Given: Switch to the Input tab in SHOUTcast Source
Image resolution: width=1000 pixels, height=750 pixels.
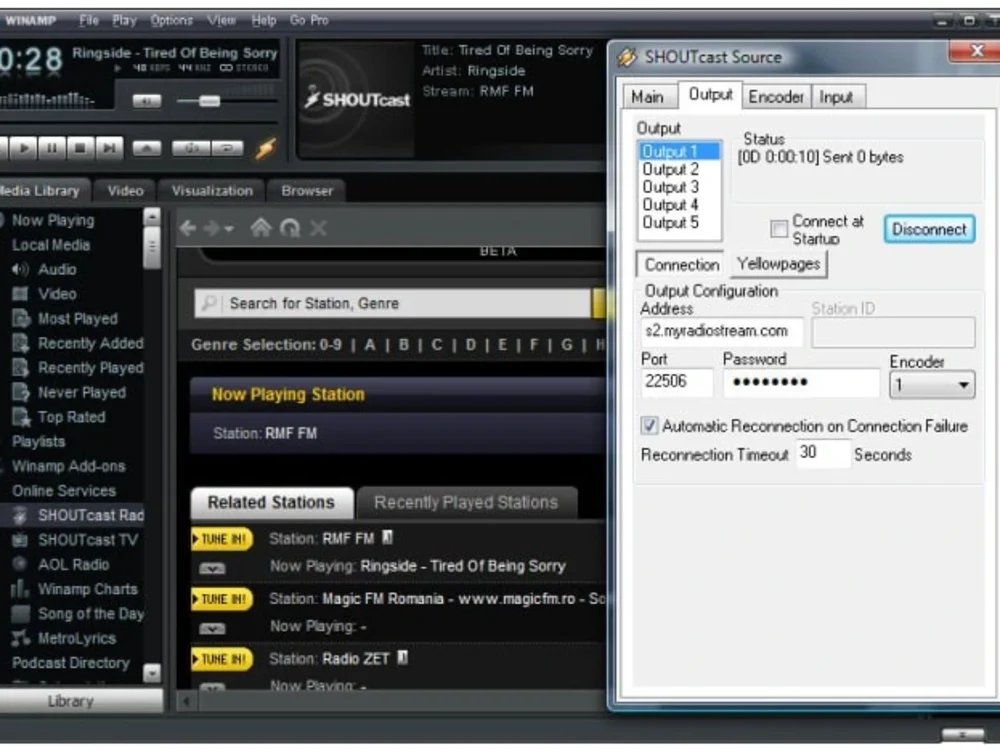Looking at the screenshot, I should (x=837, y=97).
